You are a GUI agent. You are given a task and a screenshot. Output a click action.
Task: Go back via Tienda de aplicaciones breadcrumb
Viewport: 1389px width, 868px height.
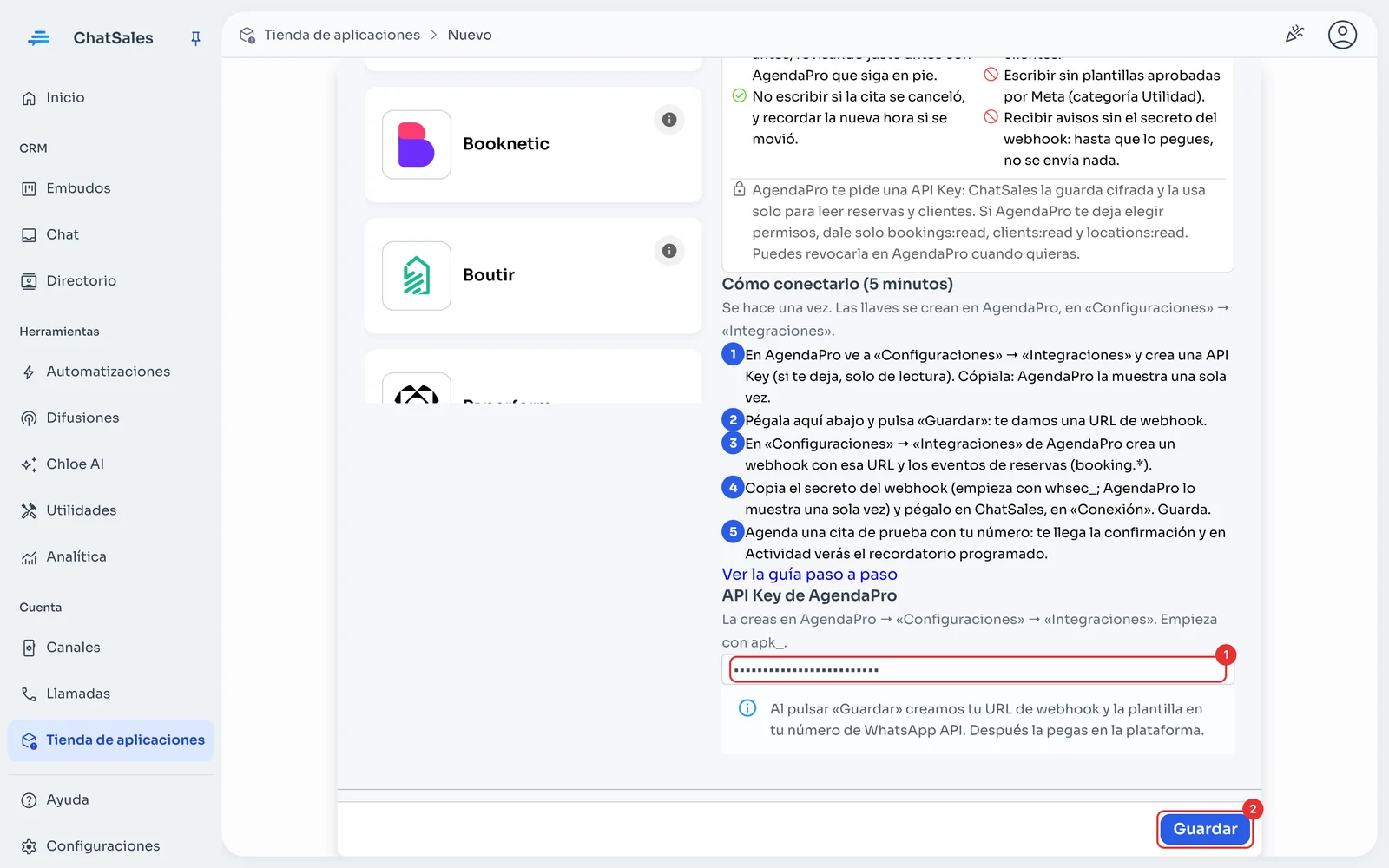click(x=342, y=35)
